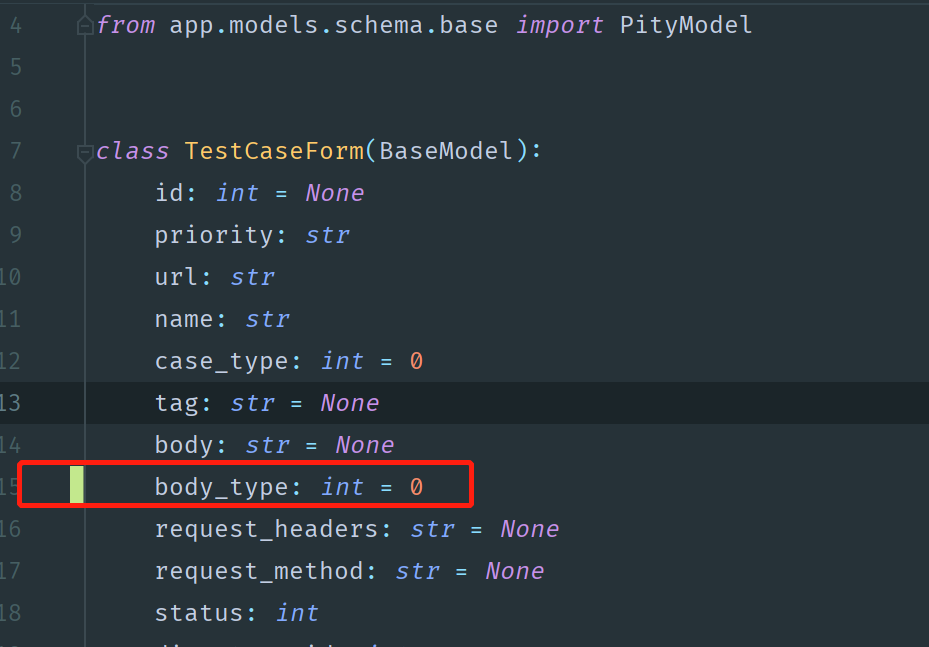
Task: Click the green change marker beside body_type
Action: [77, 486]
